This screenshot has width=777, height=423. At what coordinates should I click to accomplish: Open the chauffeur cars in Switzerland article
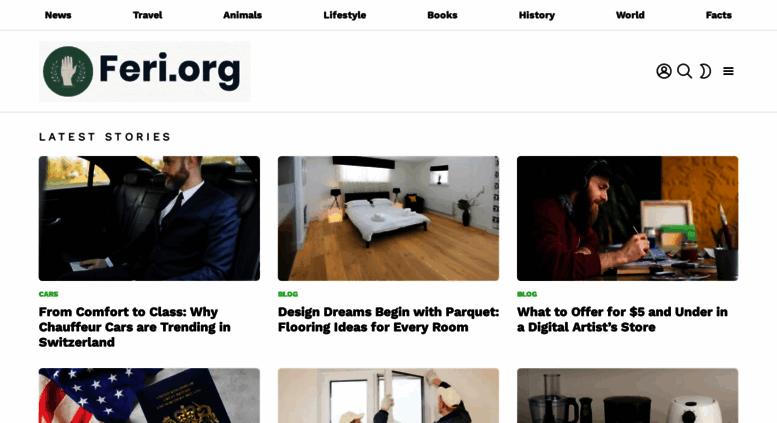click(x=135, y=327)
